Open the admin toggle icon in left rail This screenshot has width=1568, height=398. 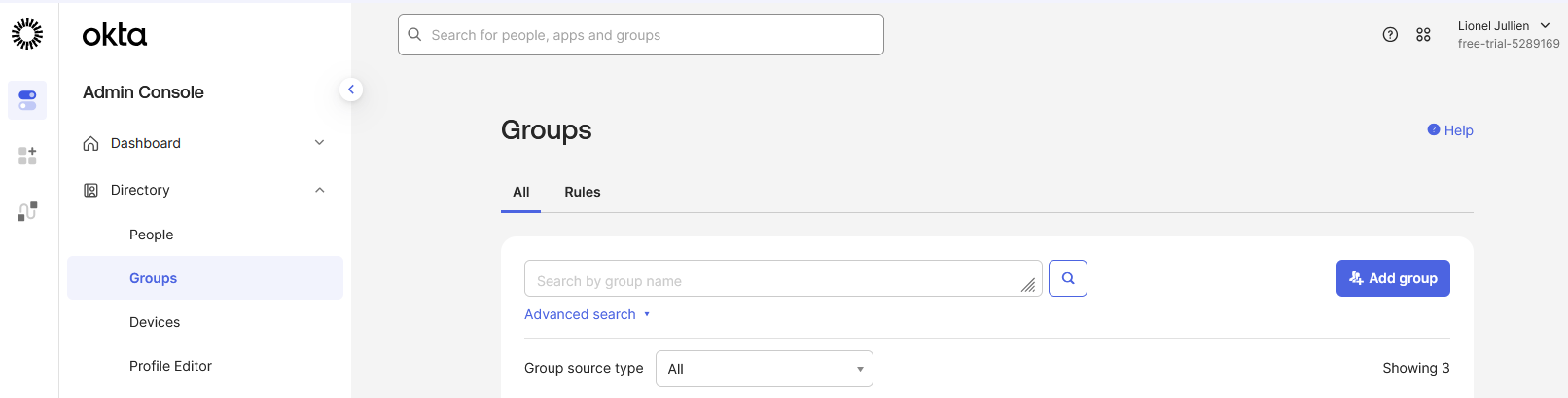(x=27, y=100)
